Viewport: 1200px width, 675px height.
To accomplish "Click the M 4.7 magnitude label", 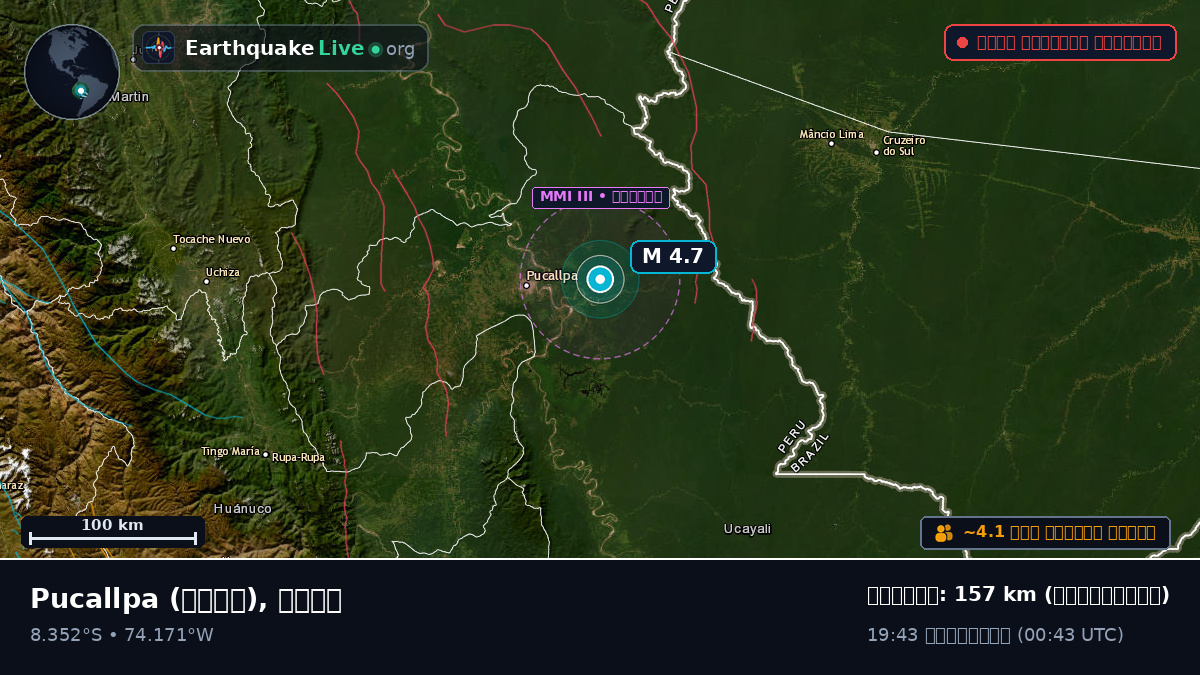I will 673,256.
